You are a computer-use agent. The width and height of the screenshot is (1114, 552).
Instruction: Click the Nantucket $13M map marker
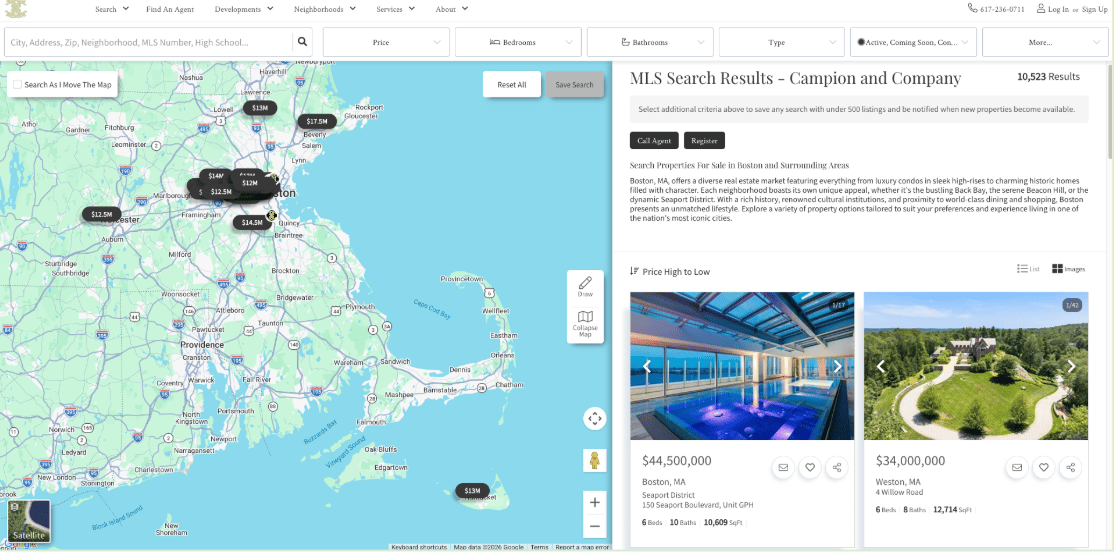point(472,490)
